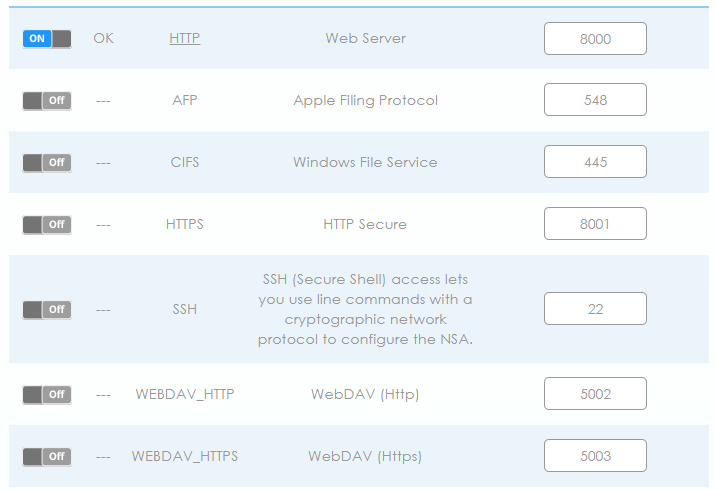
Task: Enable the HTTPS service toggle
Action: pos(47,225)
